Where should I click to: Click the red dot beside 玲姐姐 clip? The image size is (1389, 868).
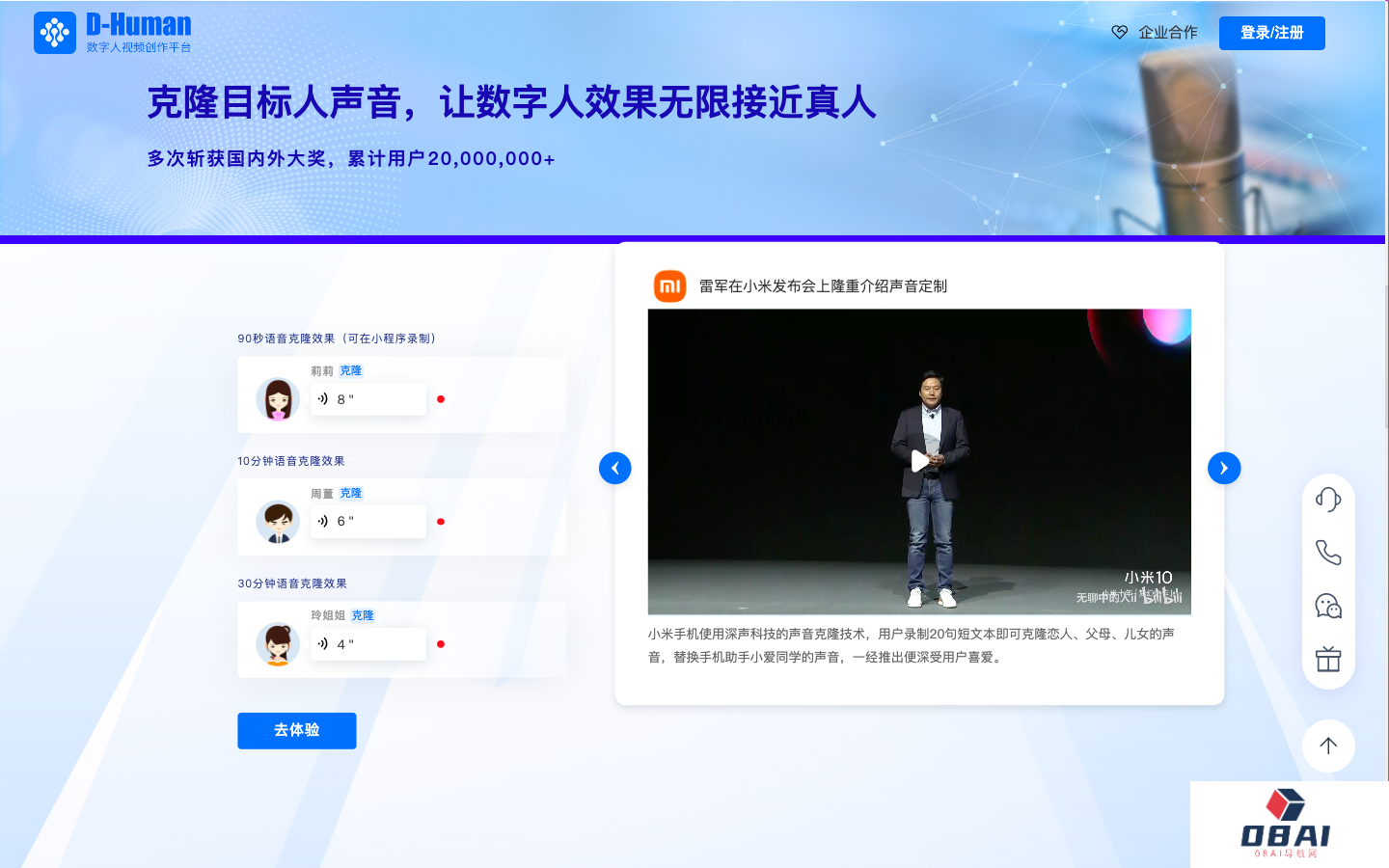coord(441,644)
